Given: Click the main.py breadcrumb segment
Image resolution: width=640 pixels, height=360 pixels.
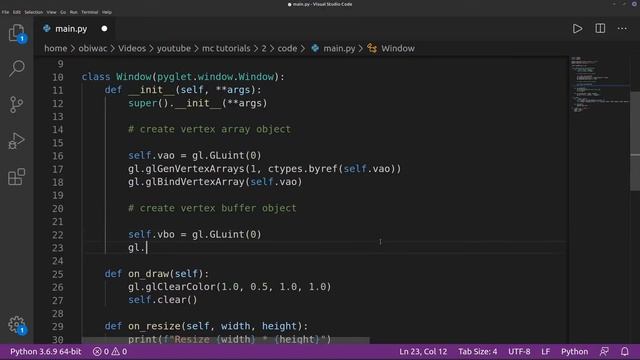Looking at the screenshot, I should 339,48.
